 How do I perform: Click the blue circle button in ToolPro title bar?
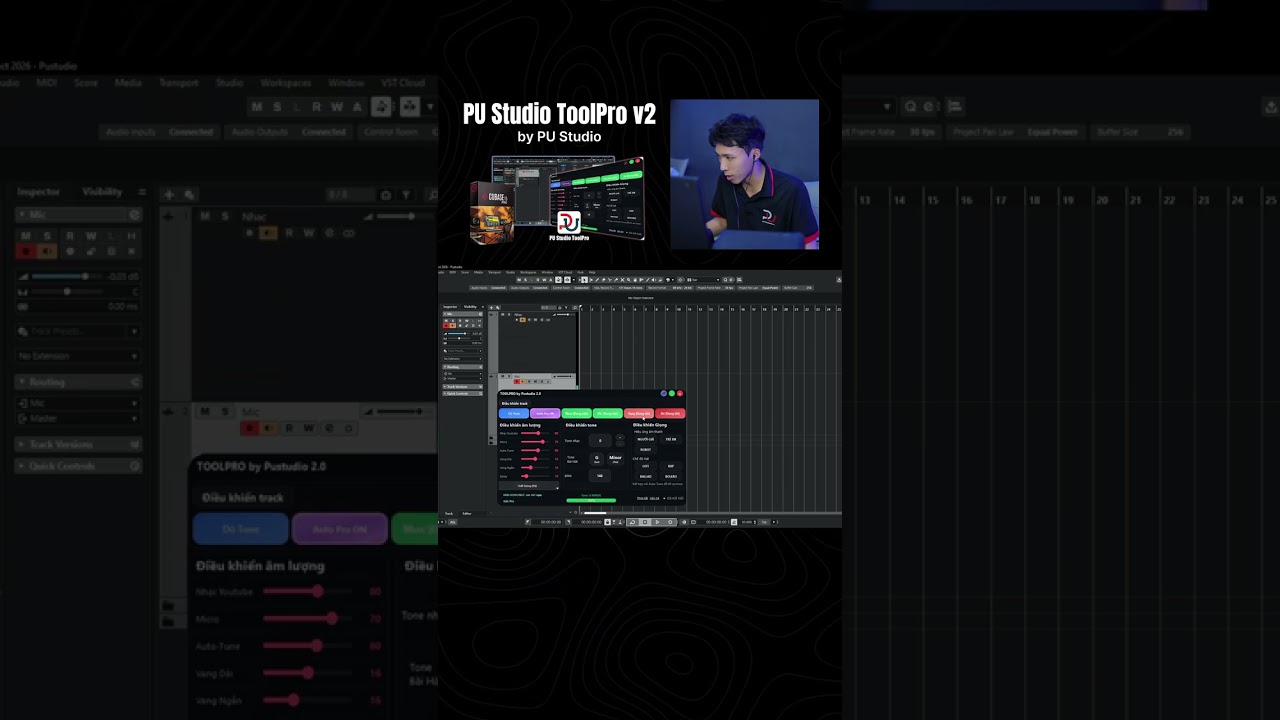(x=664, y=393)
